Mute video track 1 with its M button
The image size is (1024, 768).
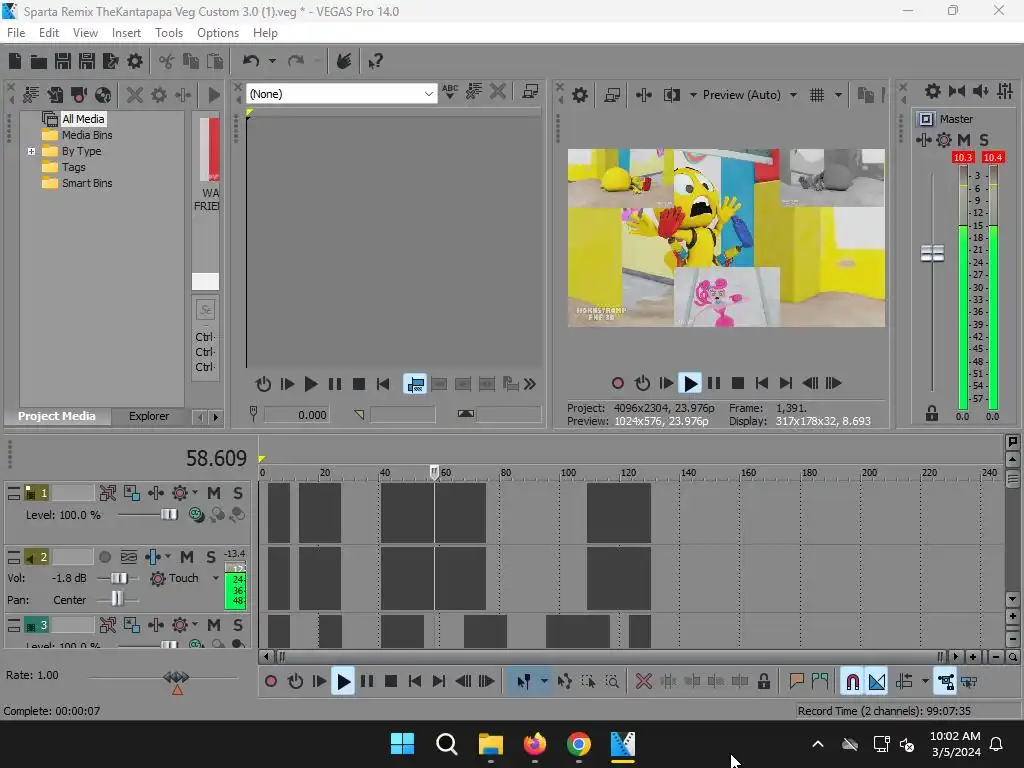pyautogui.click(x=214, y=493)
